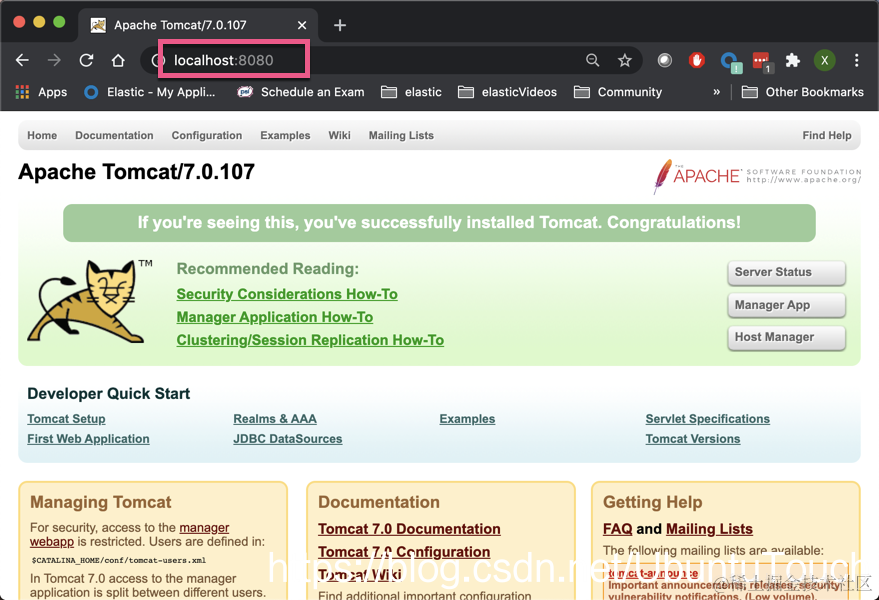
Task: Open the FAQ link under Getting Help
Action: pyautogui.click(x=618, y=529)
